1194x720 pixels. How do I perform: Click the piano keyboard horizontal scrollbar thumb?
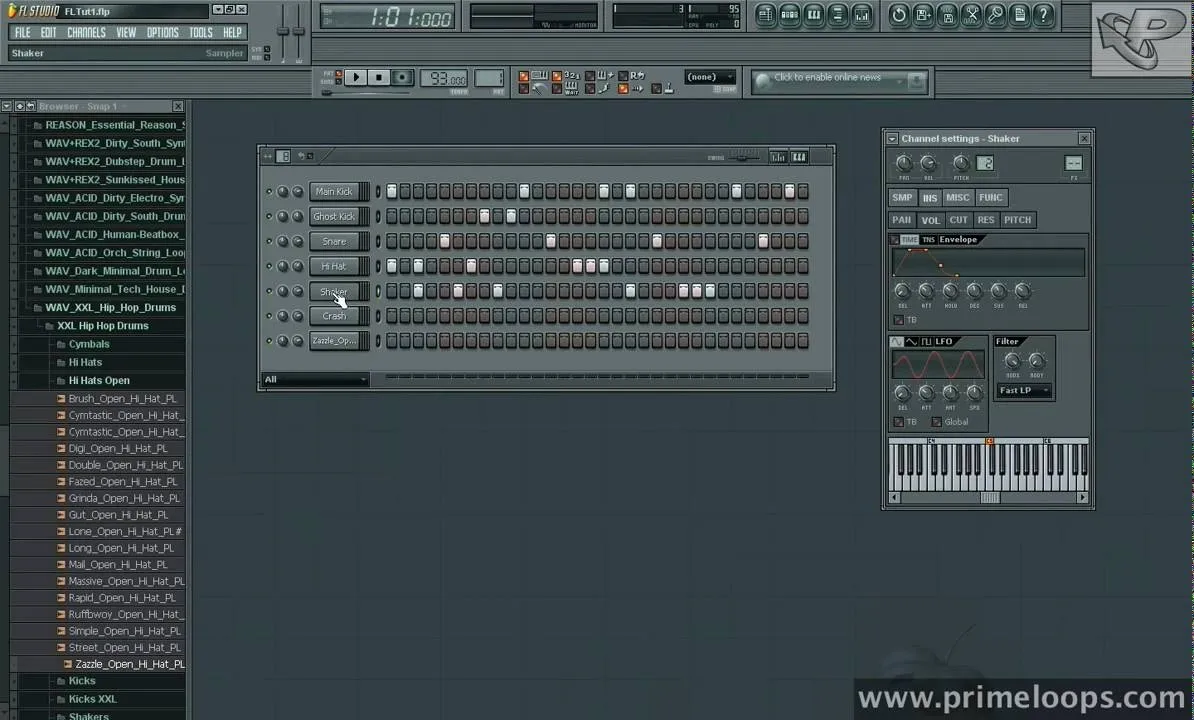pos(990,498)
